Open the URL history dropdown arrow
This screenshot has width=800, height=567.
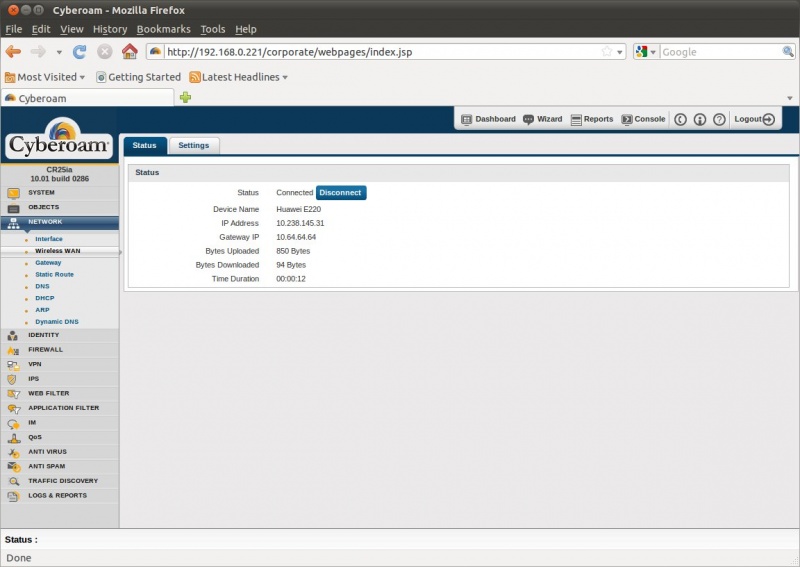coord(620,52)
